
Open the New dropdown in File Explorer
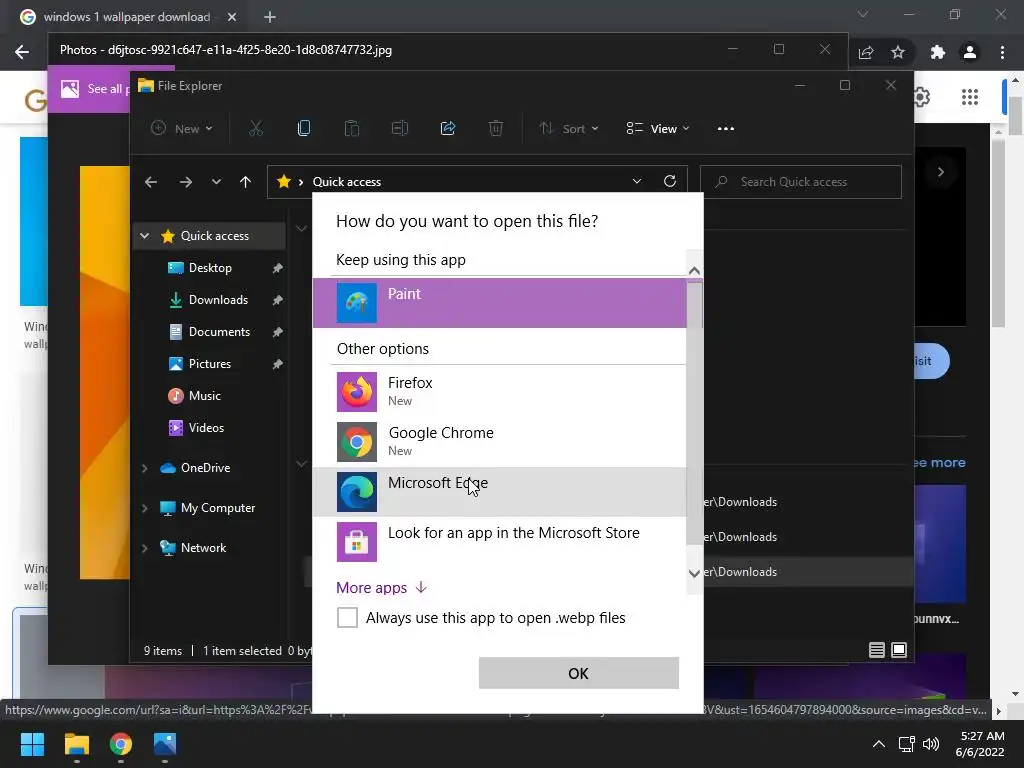(x=182, y=129)
